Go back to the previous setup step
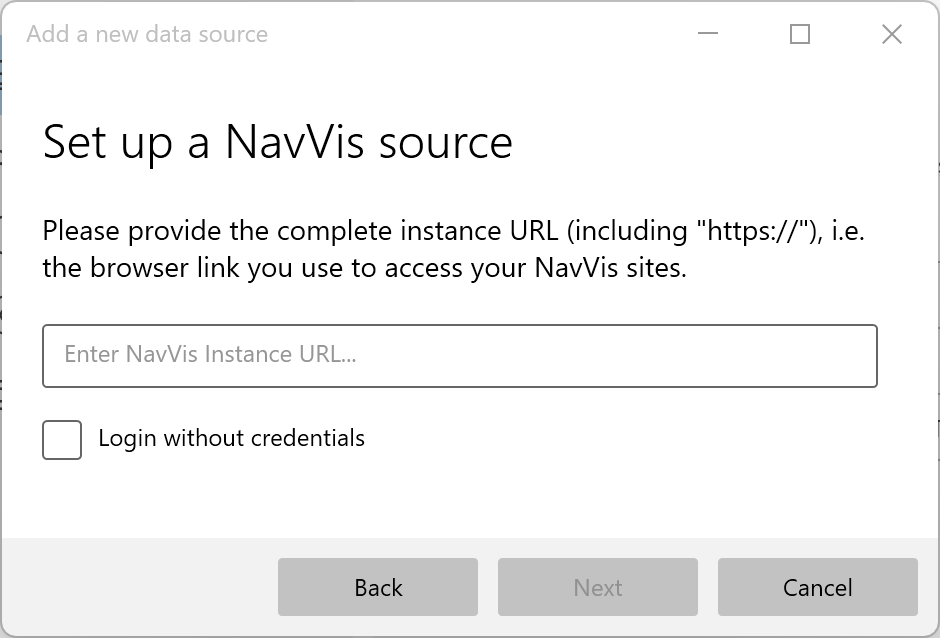The image size is (940, 638). coord(378,587)
